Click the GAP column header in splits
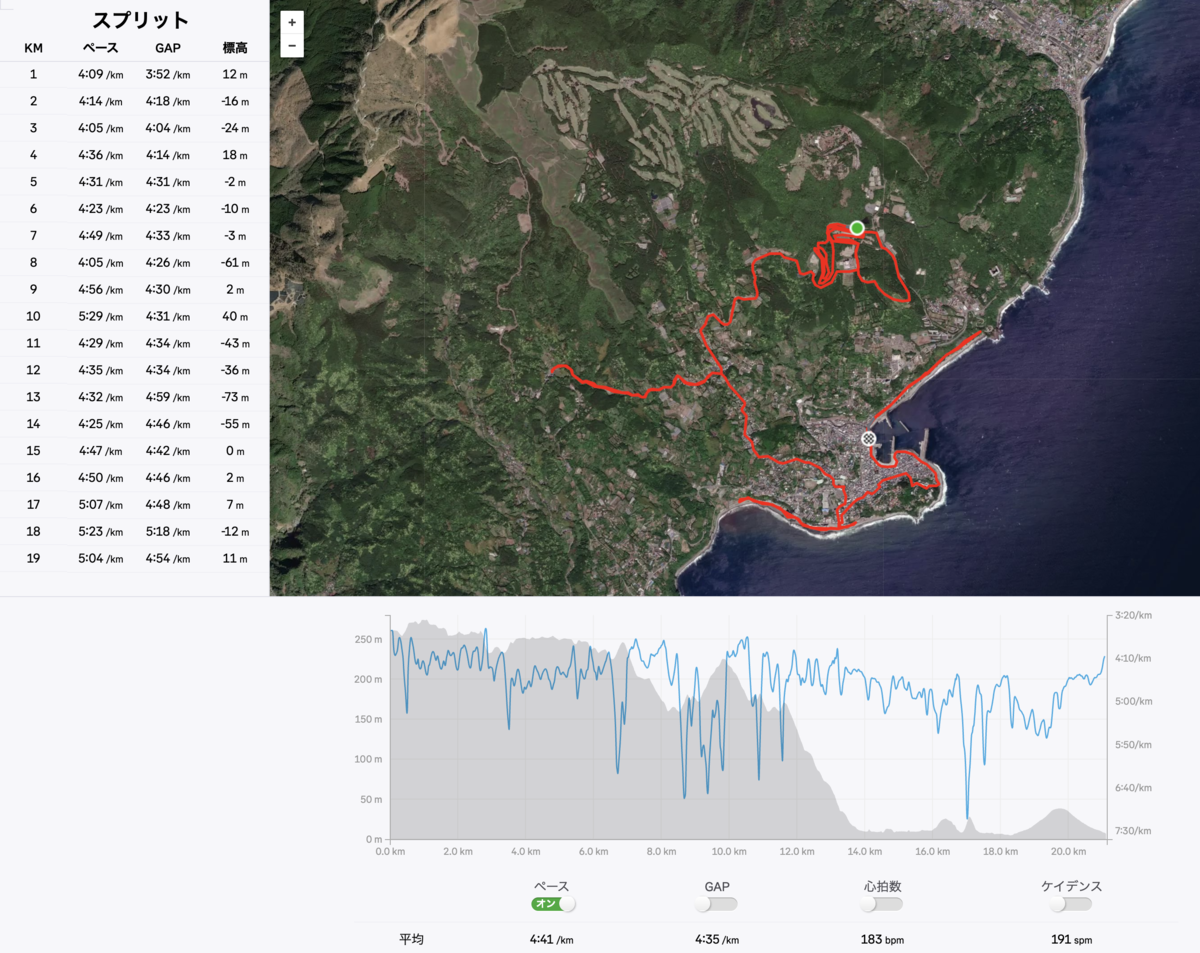This screenshot has width=1200, height=953. click(167, 47)
